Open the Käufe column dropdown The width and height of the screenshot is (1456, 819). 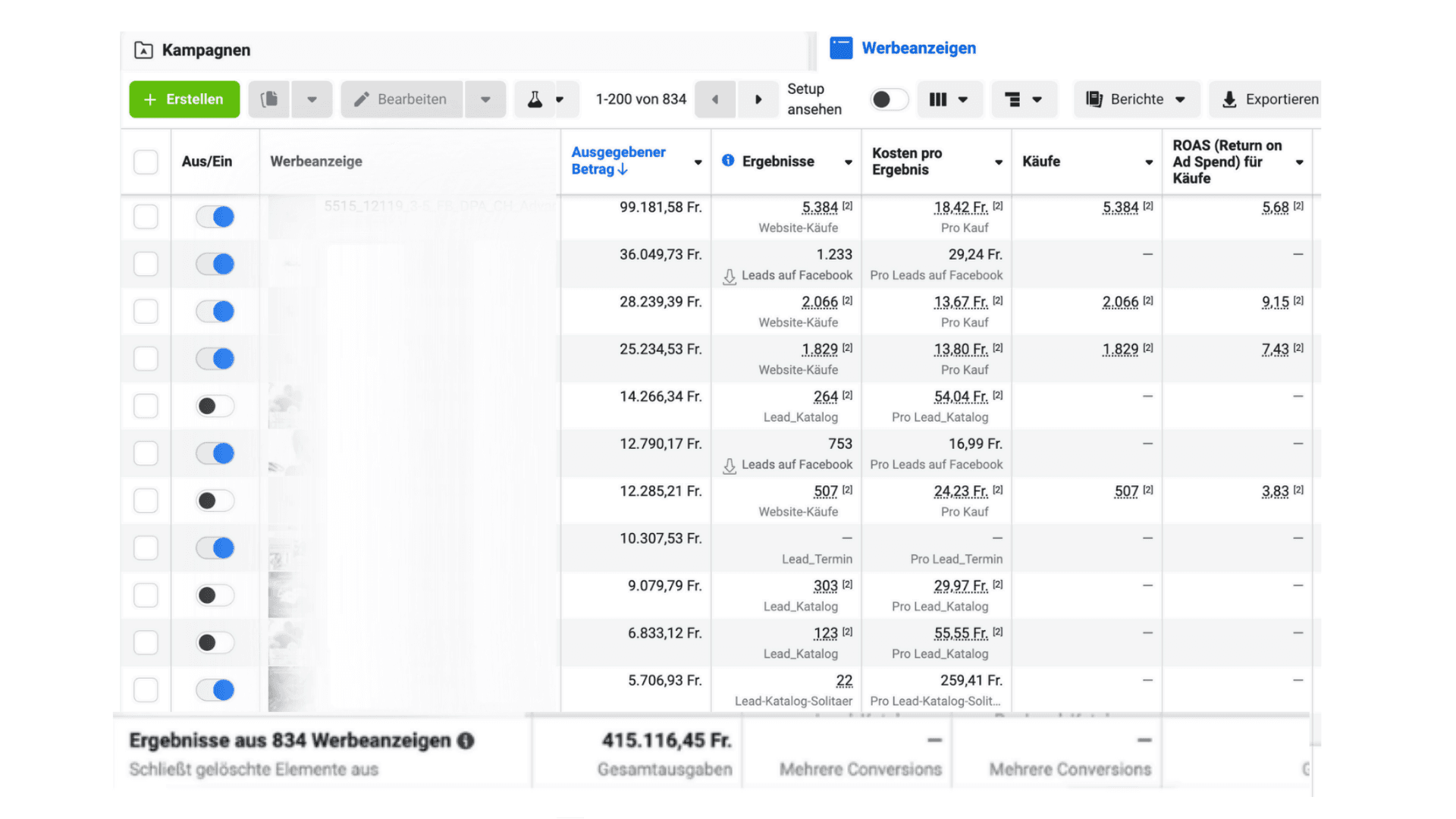(x=1148, y=162)
